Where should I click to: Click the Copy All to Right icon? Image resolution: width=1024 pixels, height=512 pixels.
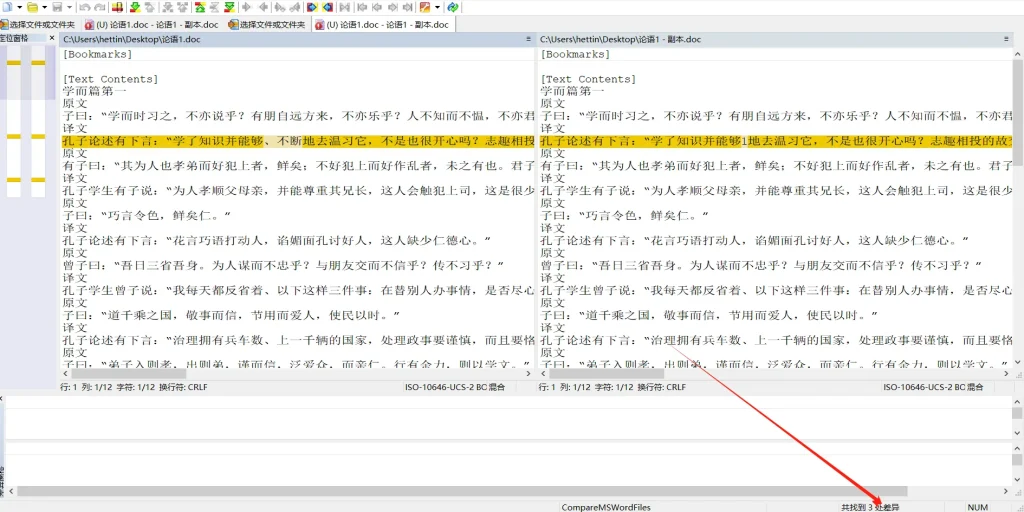click(312, 7)
